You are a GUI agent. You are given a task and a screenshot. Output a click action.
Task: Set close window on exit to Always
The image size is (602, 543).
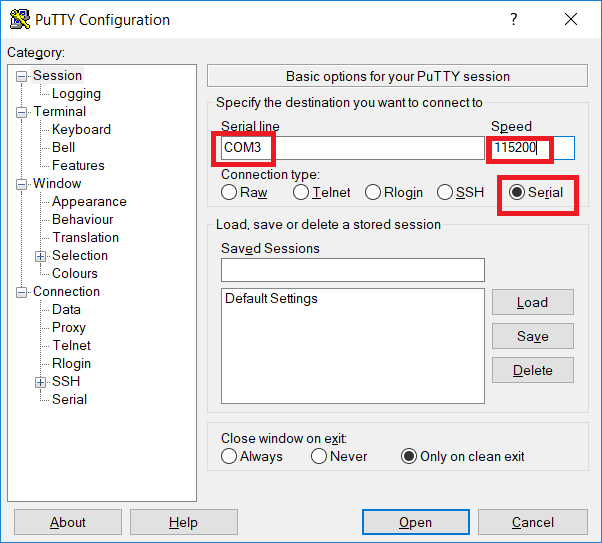point(251,456)
